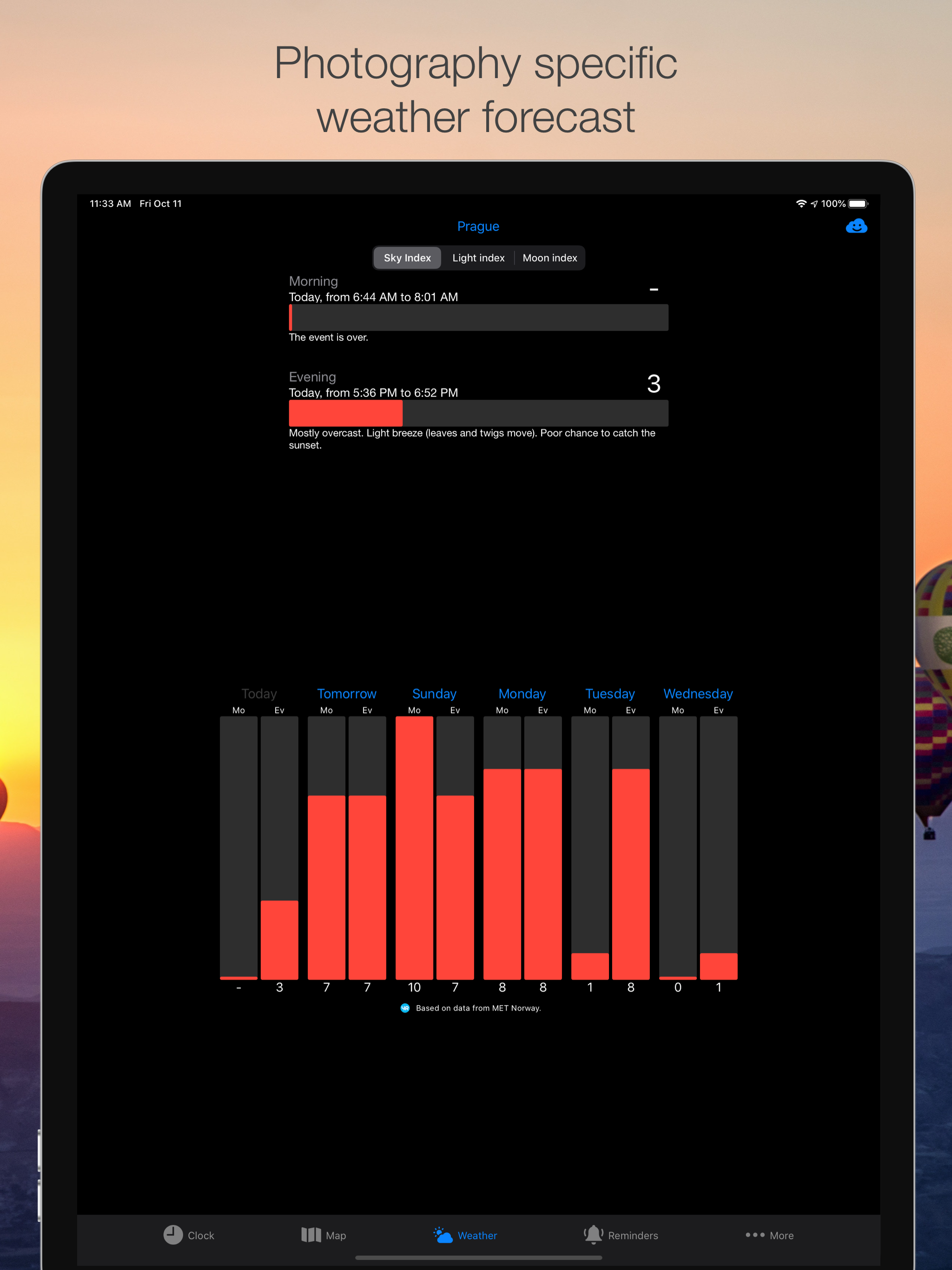952x1270 pixels.
Task: Tap the evening score number 3
Action: [654, 384]
